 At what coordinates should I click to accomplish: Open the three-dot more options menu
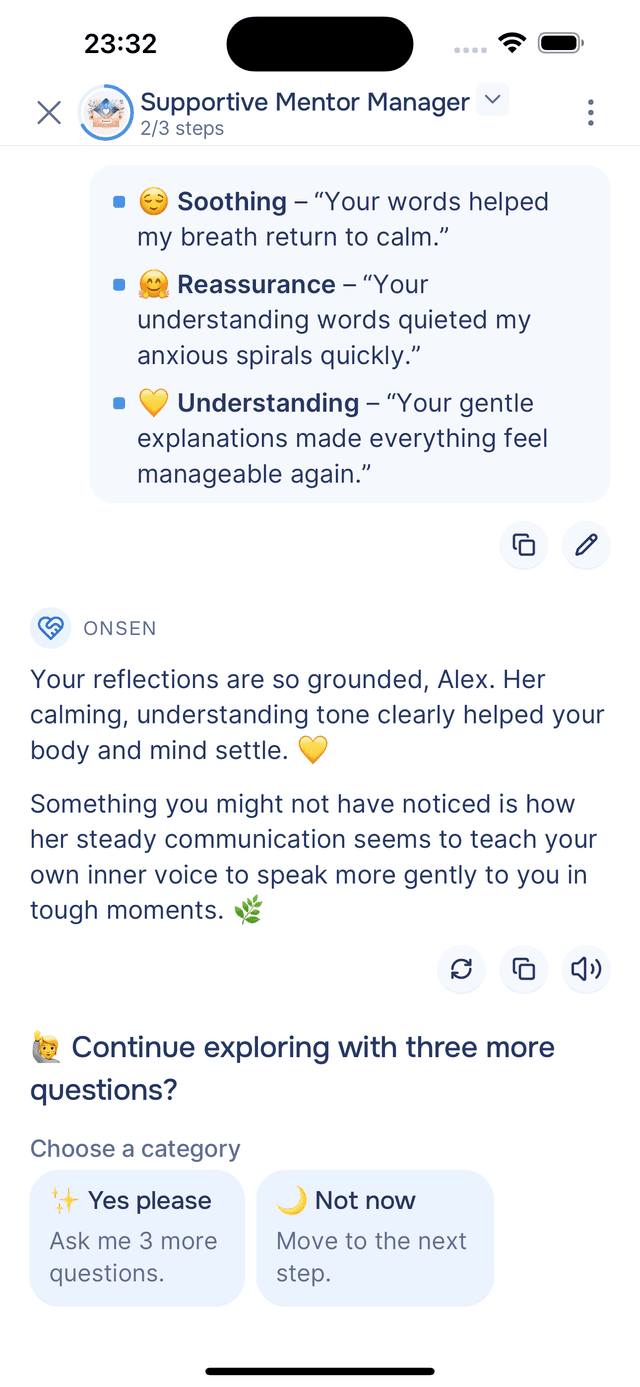pos(590,112)
